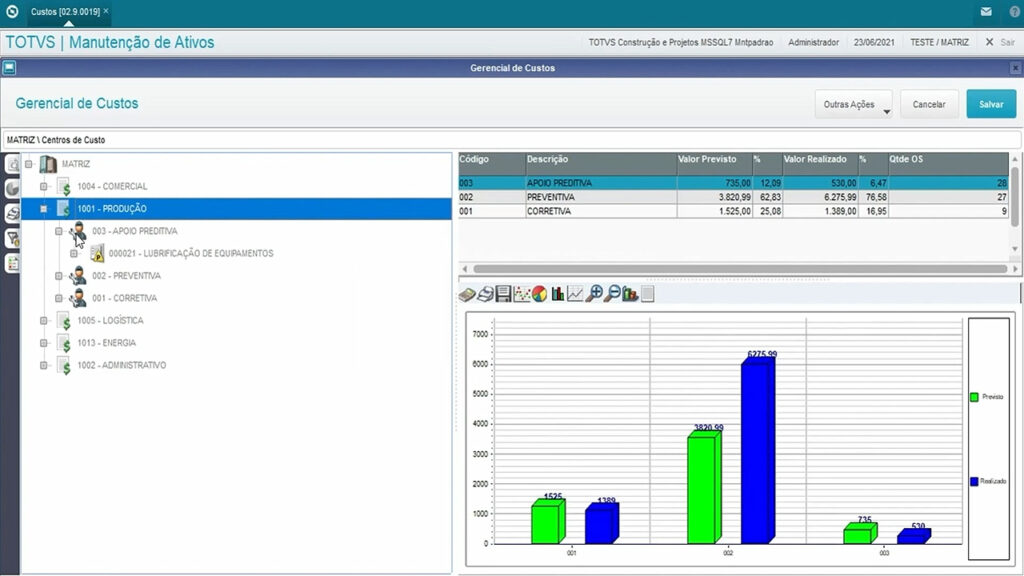Select the PREVENTIVA row in the table
This screenshot has height=576, width=1024.
(733, 197)
